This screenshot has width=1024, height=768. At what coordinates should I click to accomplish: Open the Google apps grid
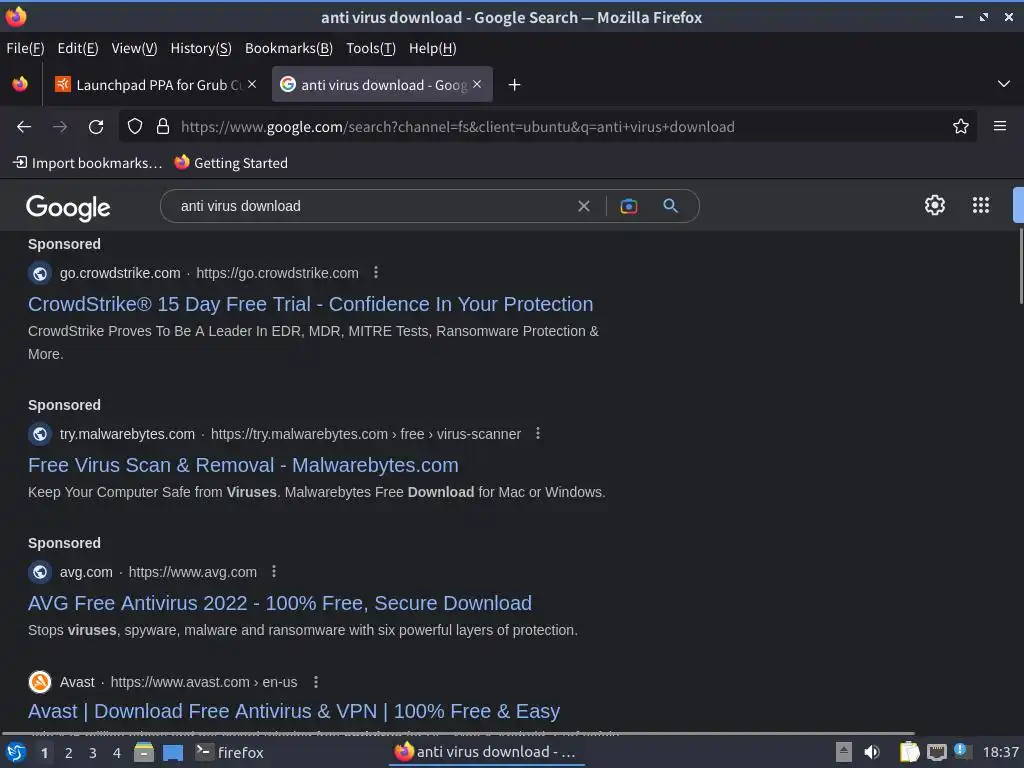pyautogui.click(x=981, y=205)
